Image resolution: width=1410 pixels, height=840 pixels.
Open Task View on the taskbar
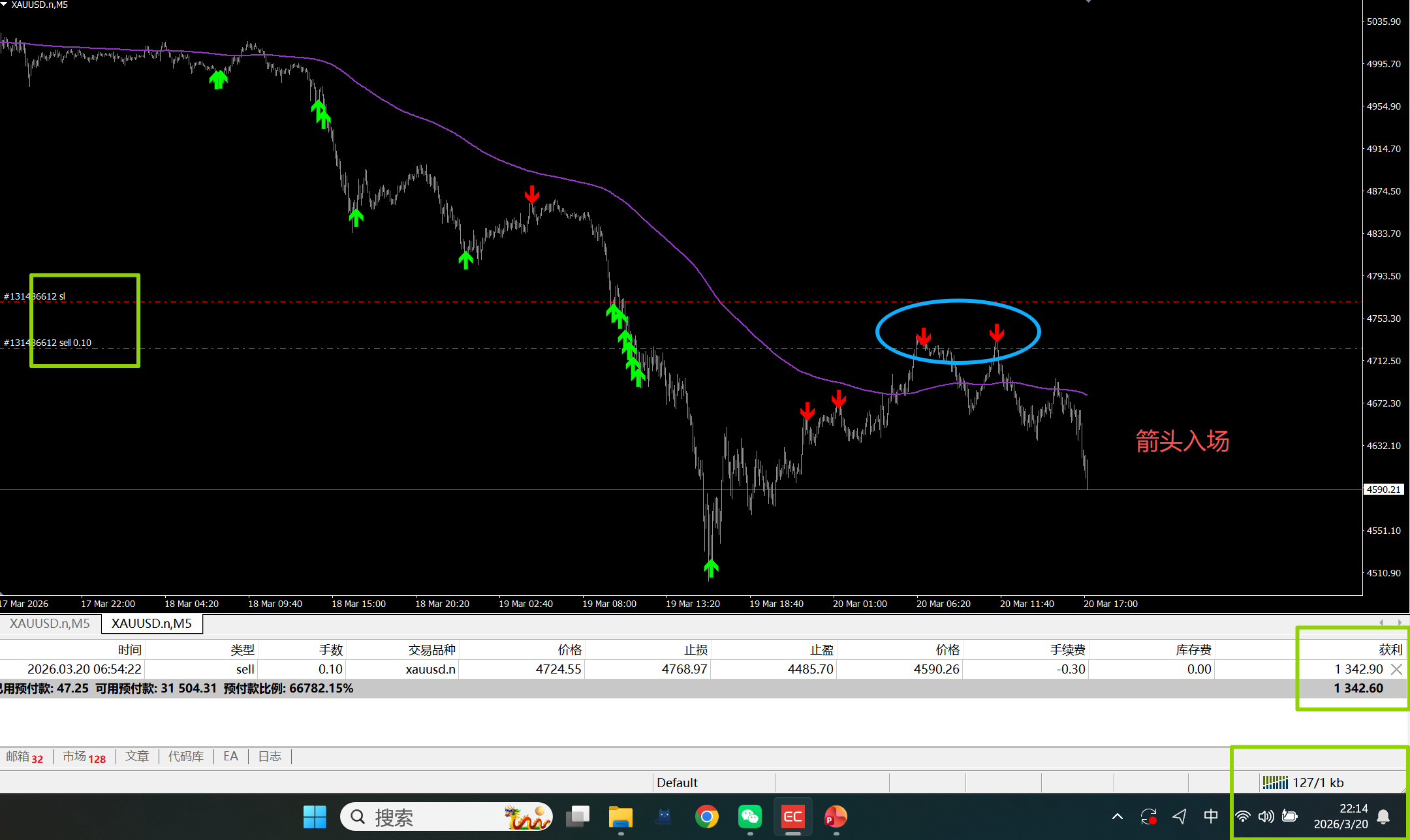pyautogui.click(x=577, y=817)
